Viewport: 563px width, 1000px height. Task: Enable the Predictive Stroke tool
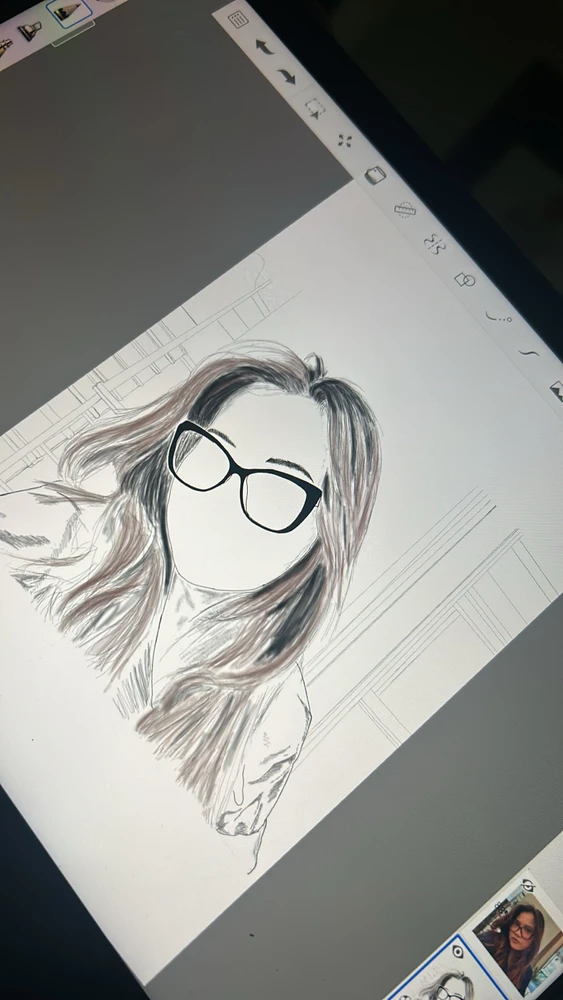pos(497,316)
